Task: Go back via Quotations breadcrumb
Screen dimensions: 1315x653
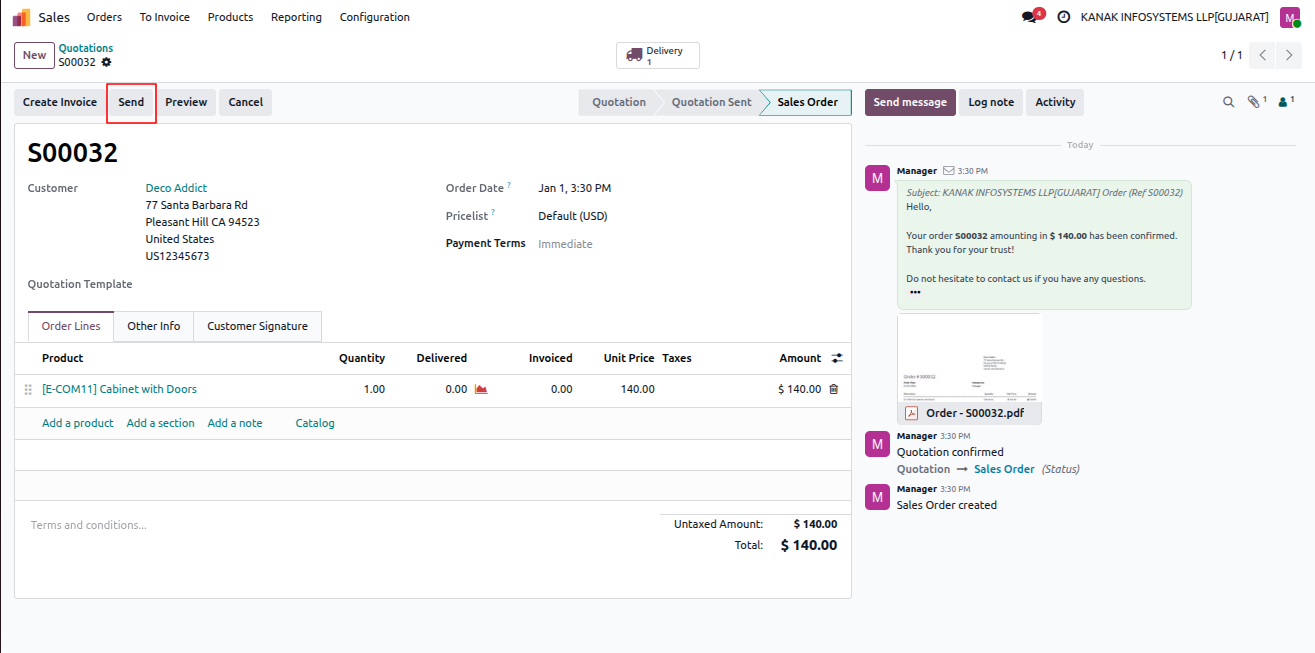Action: [x=86, y=48]
